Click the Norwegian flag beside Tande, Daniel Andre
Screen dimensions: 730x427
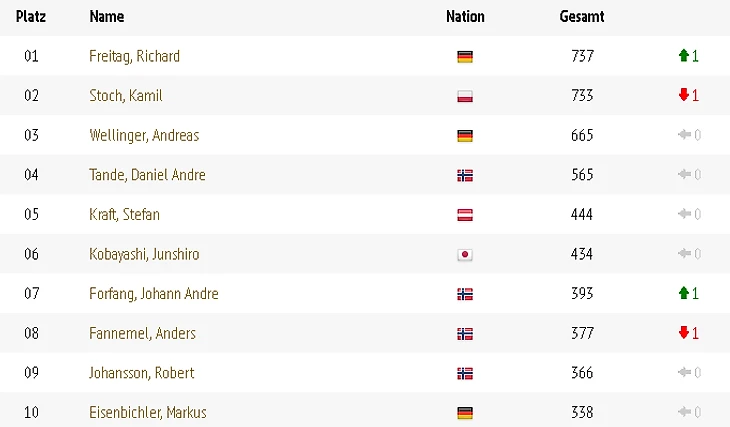click(x=464, y=175)
